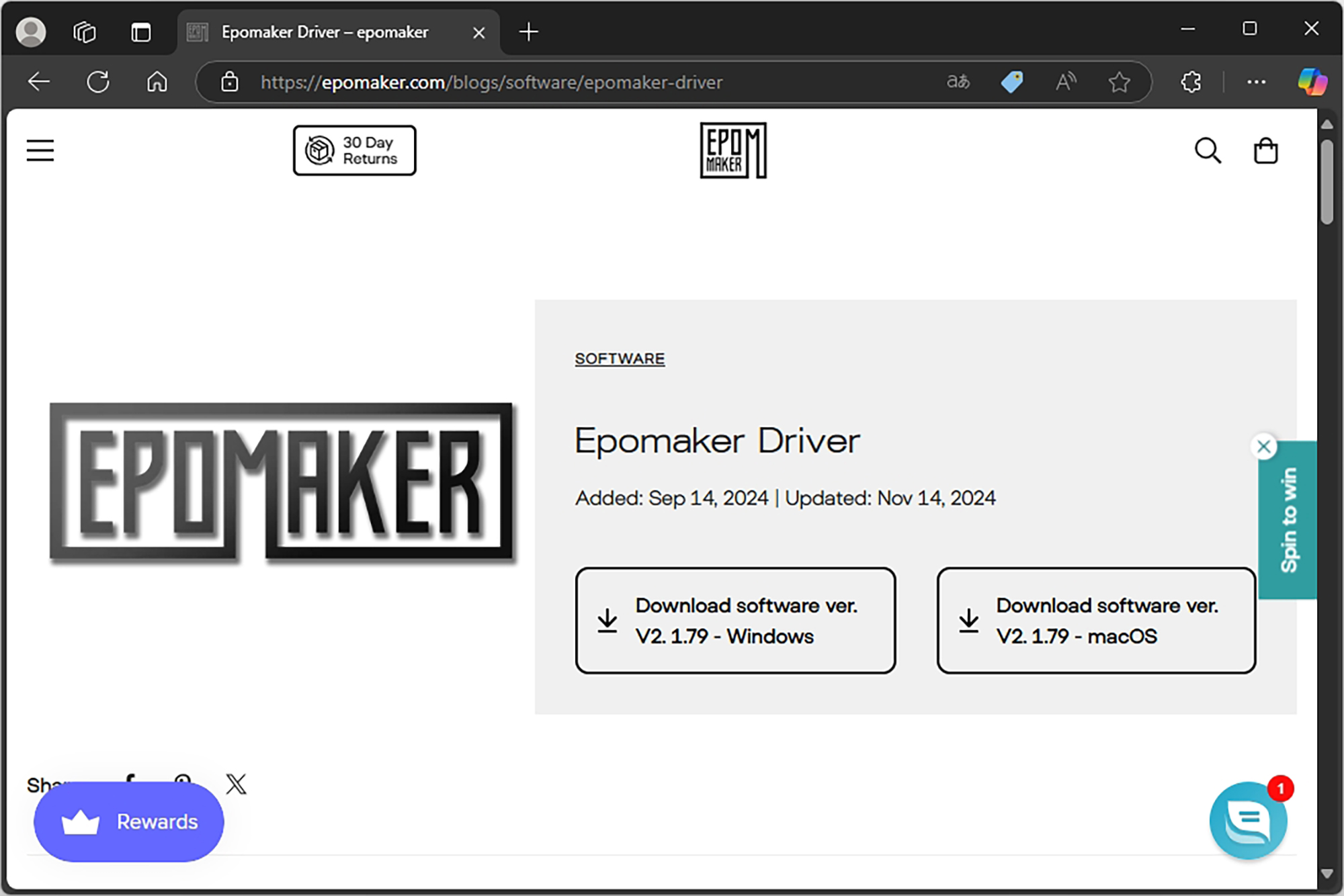
Task: Open the live chat bubble
Action: (1247, 820)
